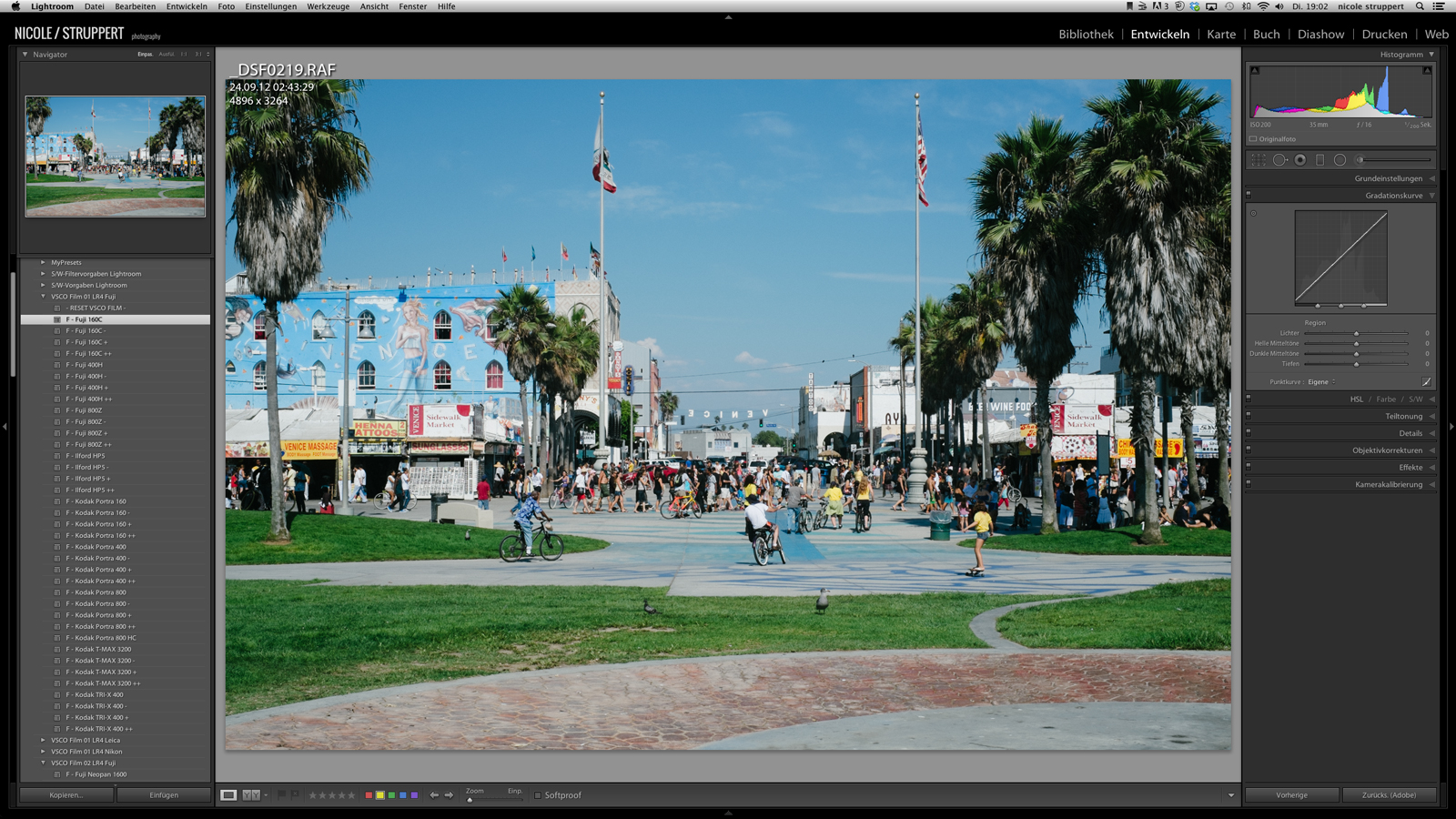The width and height of the screenshot is (1456, 819).
Task: Click the Einfügen button
Action: tap(164, 795)
